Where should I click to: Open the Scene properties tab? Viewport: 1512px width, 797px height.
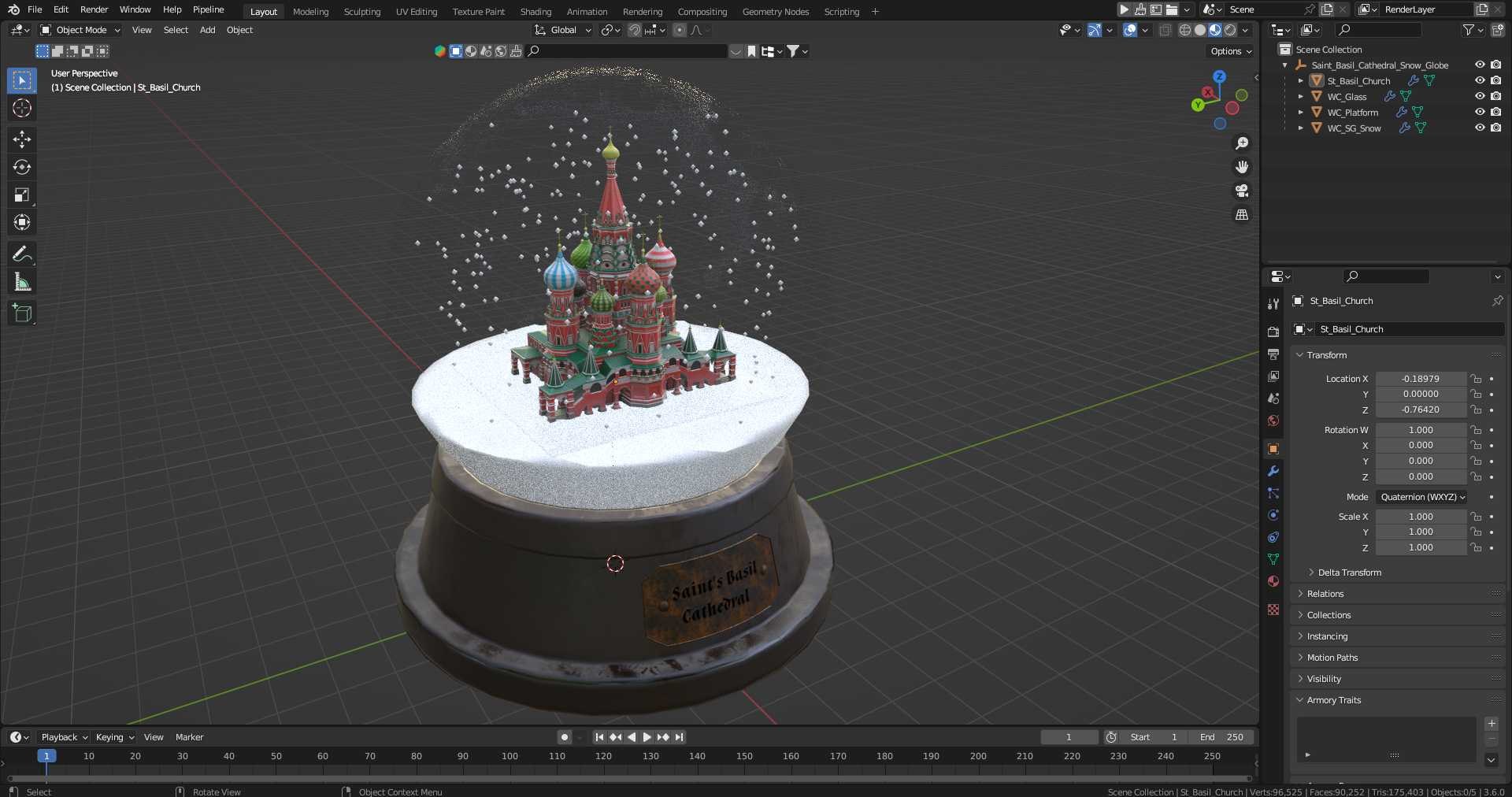[x=1273, y=398]
